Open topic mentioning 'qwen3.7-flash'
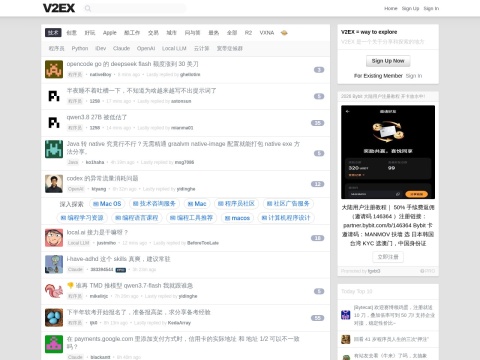This screenshot has height=360, width=480. 130,286
